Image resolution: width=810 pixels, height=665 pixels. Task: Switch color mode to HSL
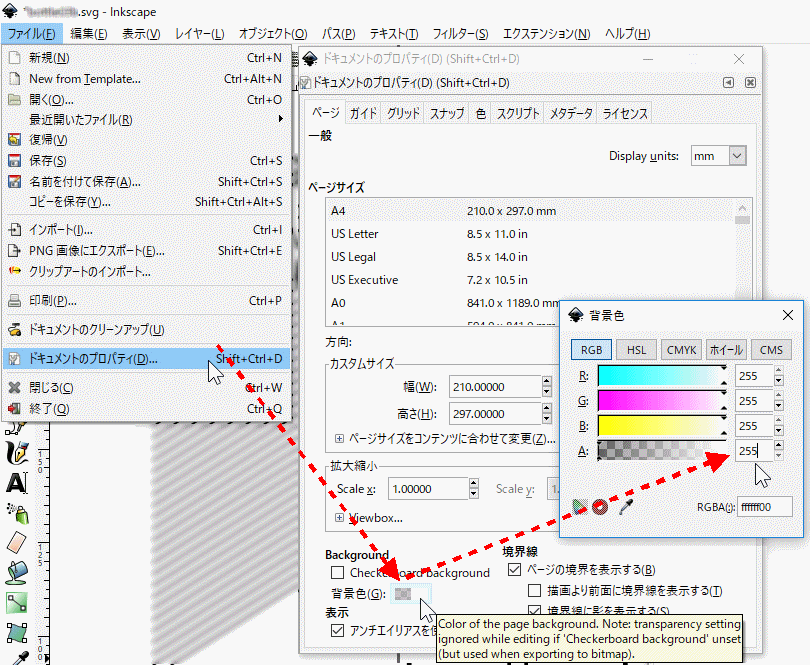636,350
